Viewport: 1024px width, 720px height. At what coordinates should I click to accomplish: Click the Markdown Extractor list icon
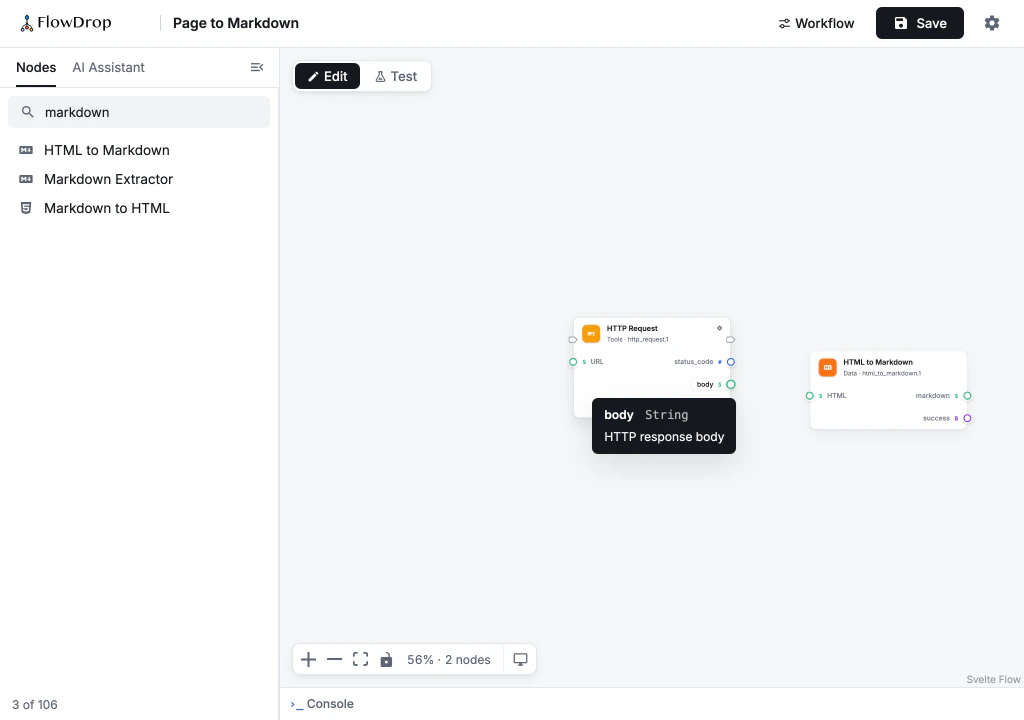tap(26, 179)
